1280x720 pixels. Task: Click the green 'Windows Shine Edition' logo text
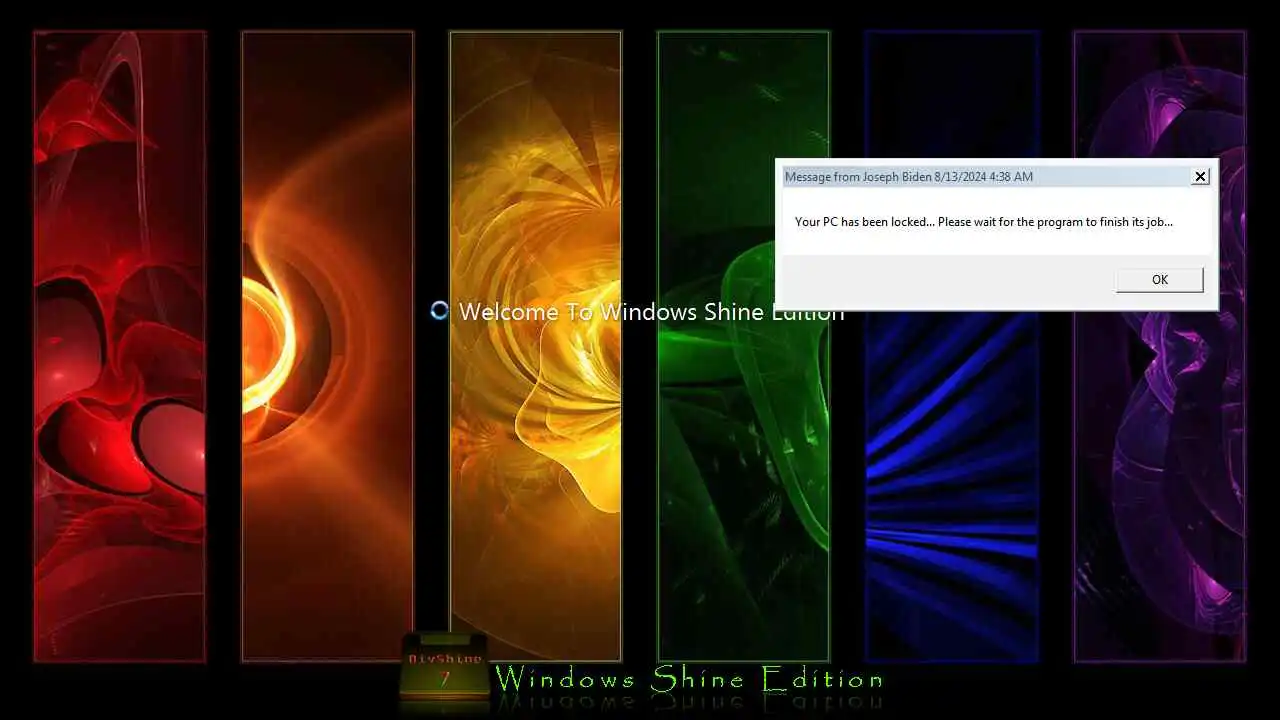tap(689, 679)
